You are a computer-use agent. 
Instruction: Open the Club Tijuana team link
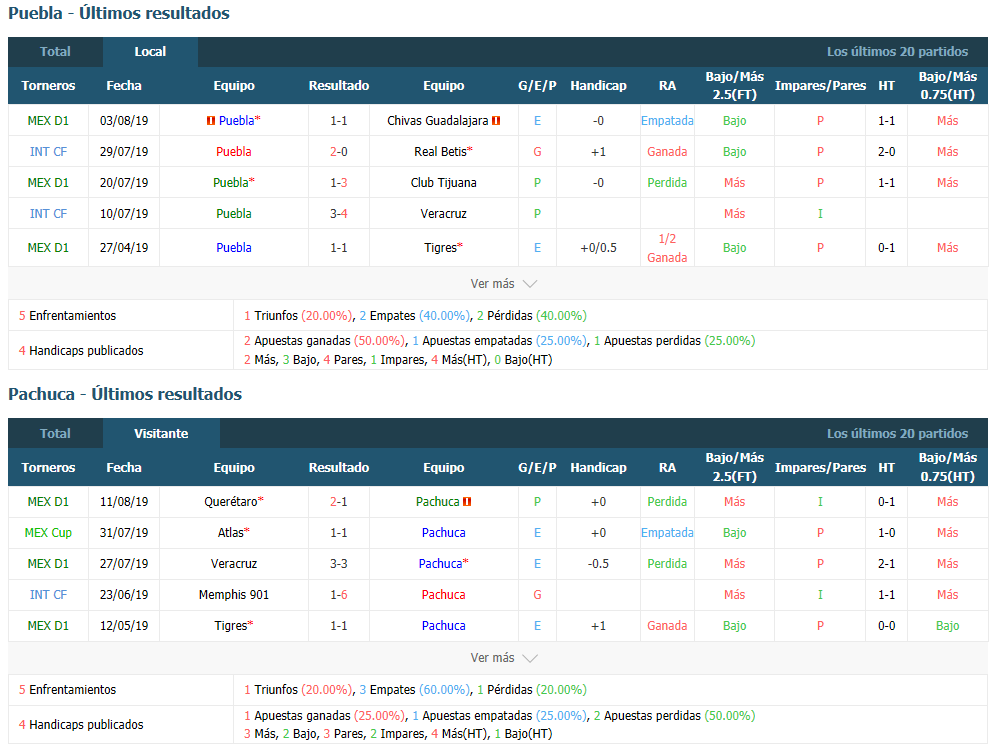point(444,183)
